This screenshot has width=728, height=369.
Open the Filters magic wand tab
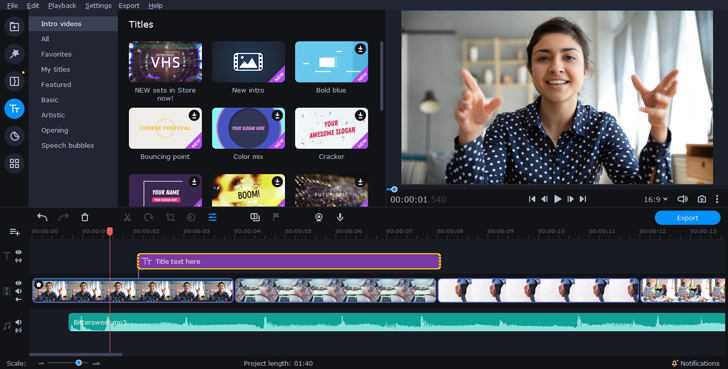pyautogui.click(x=14, y=54)
